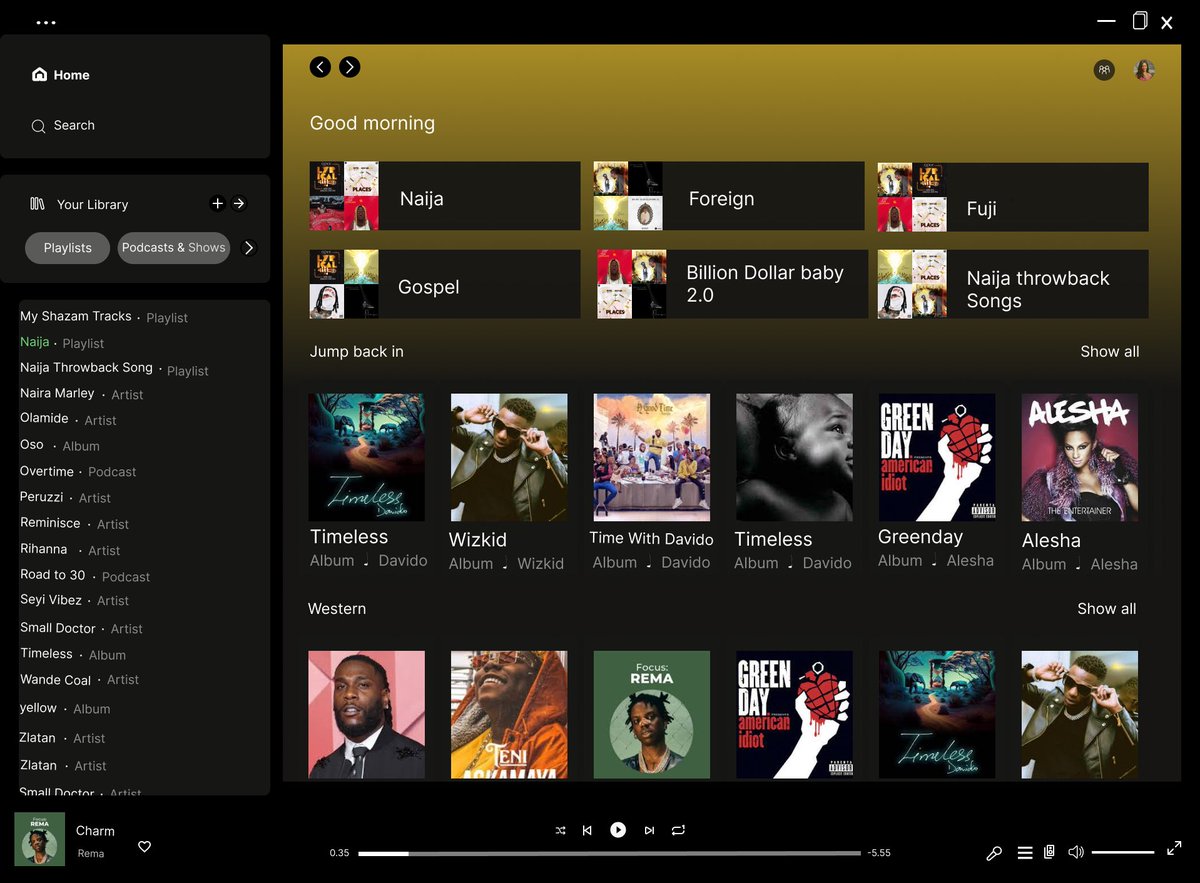Screen dimensions: 1200x883
Task: Navigate forward with the right arrow button
Action: (x=349, y=67)
